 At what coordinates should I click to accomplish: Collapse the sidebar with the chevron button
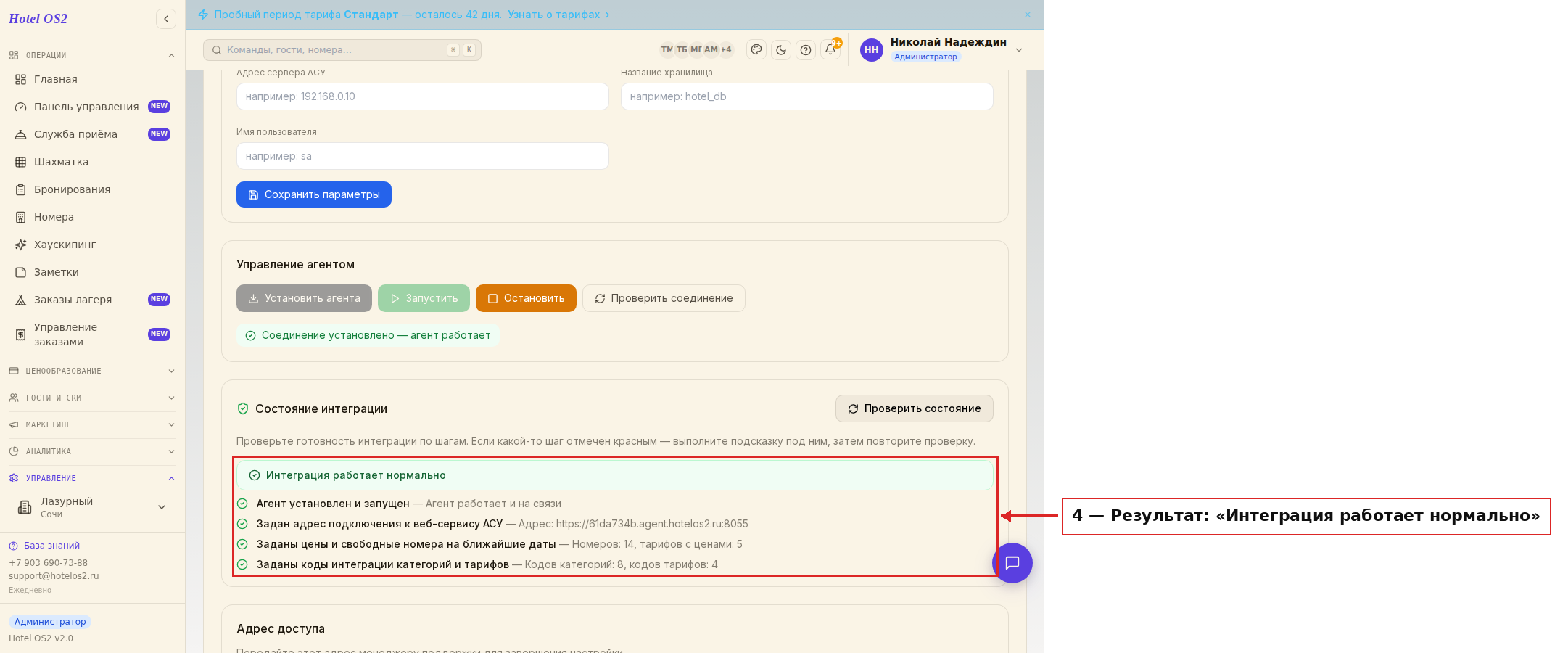[166, 19]
